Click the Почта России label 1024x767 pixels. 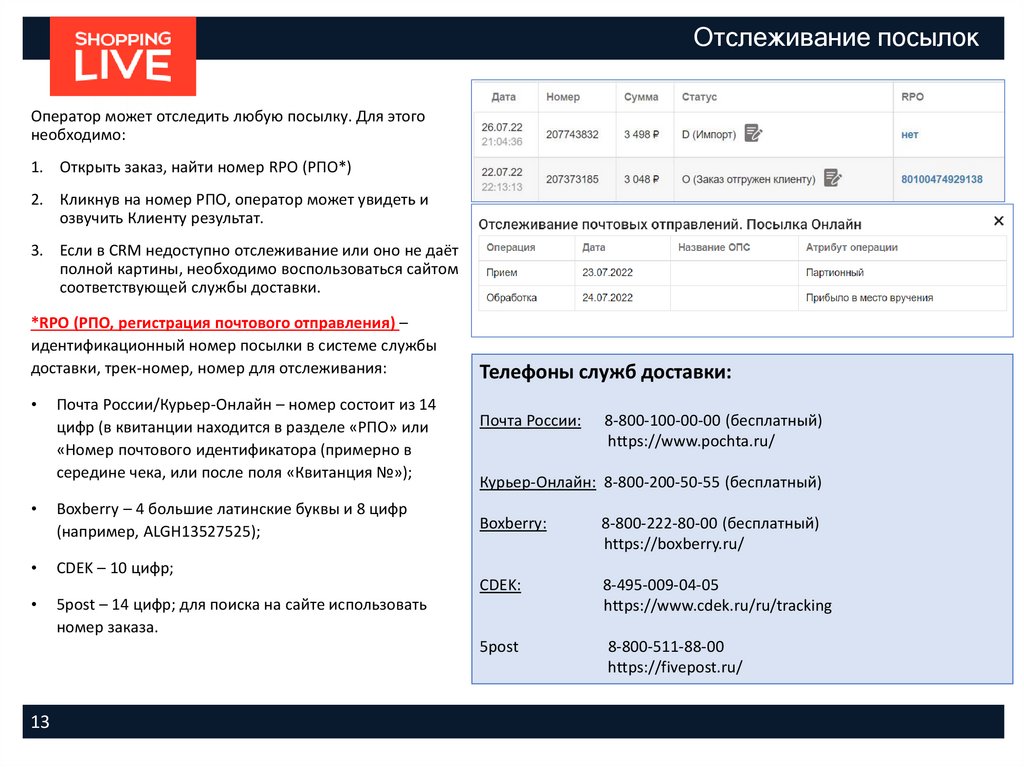[x=530, y=421]
